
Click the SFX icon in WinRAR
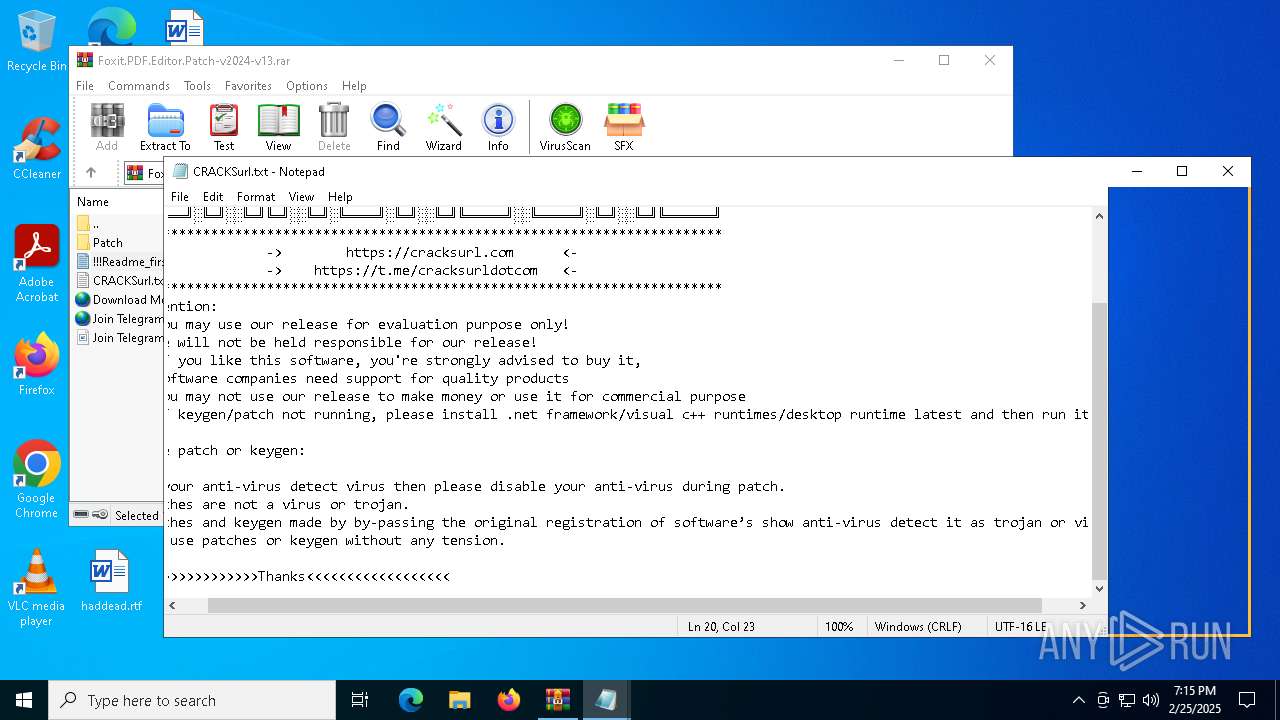tap(623, 127)
